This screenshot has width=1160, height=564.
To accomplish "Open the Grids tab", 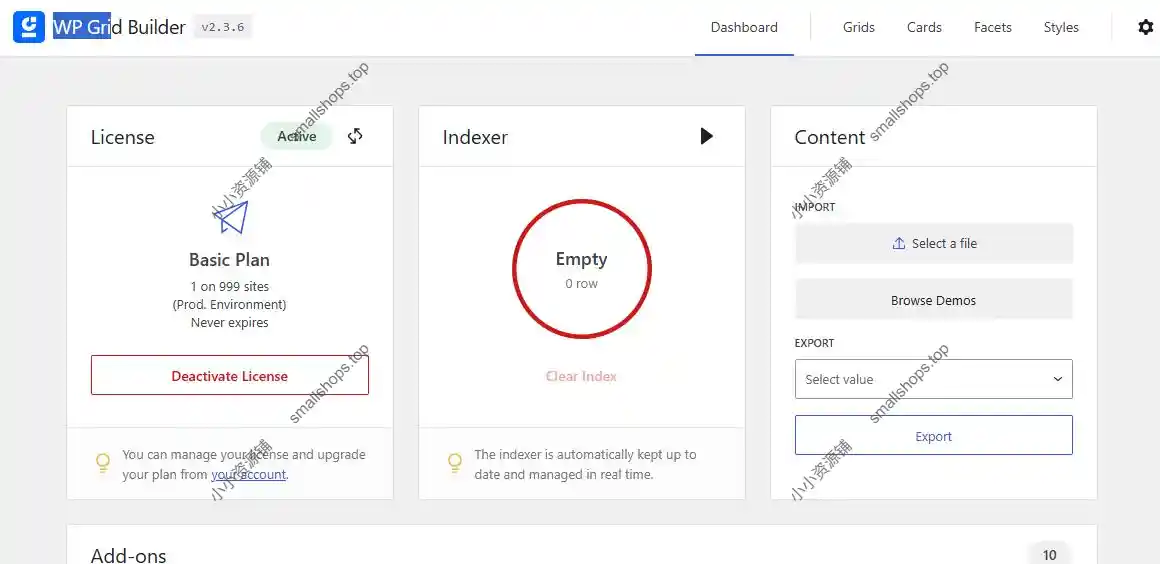I will click(859, 27).
